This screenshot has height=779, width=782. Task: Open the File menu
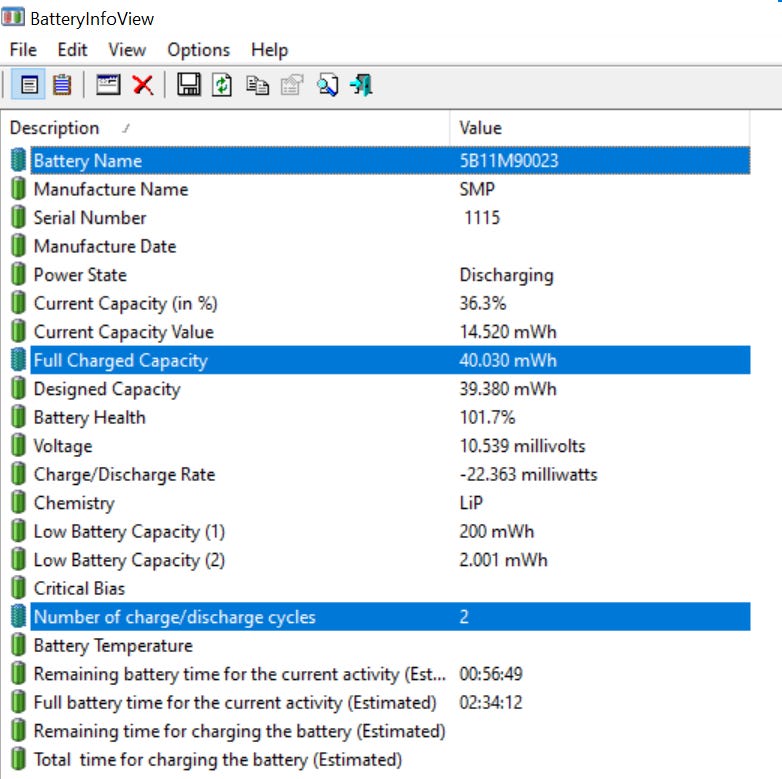[23, 50]
